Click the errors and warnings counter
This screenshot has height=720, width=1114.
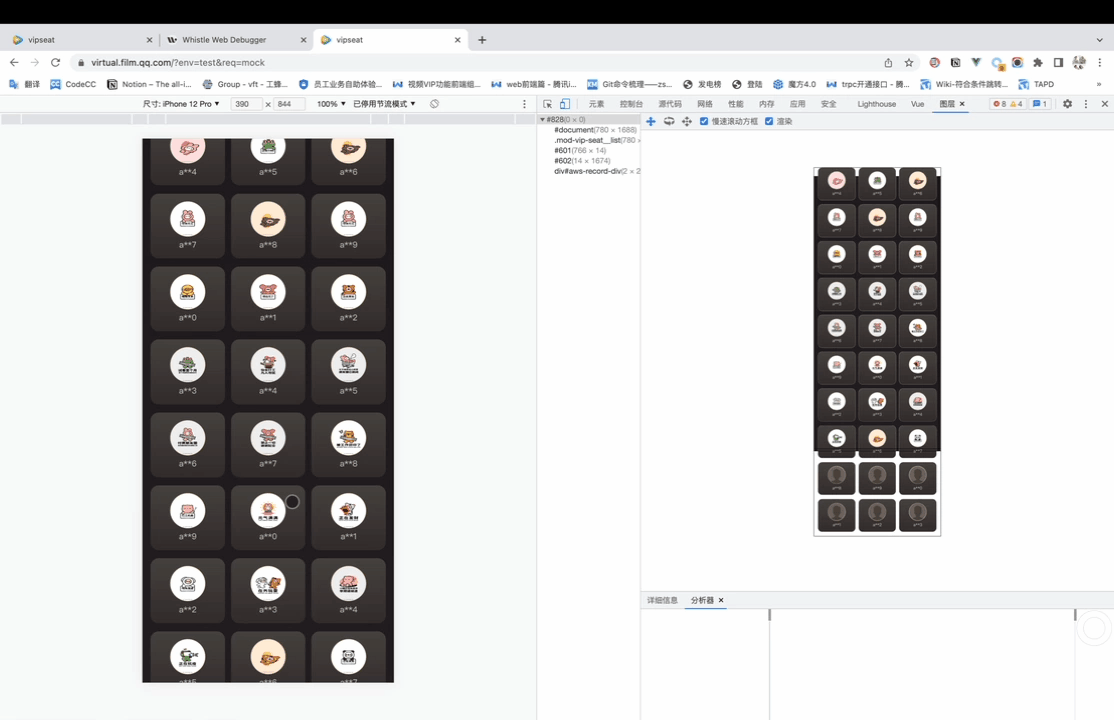[x=1007, y=104]
